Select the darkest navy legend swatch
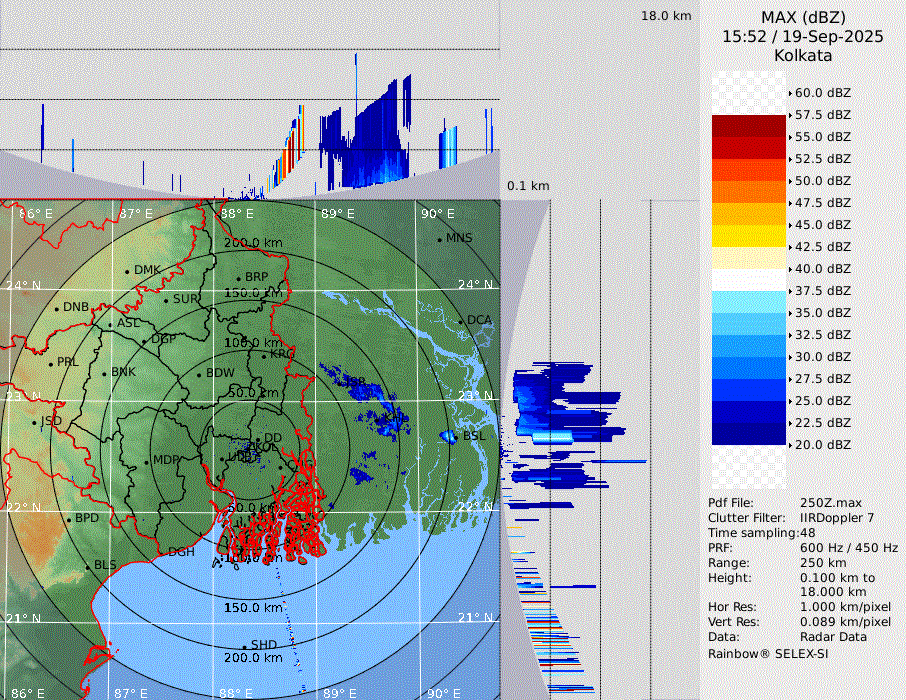The image size is (906, 700). 749,434
